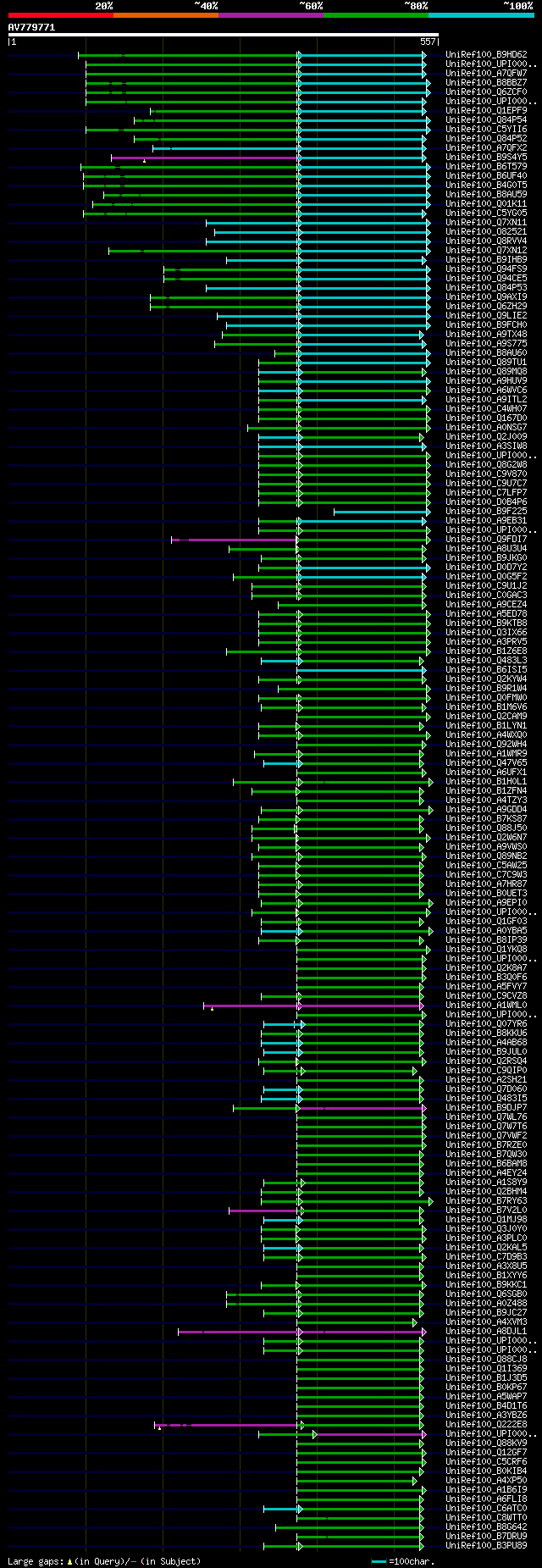This screenshot has width=542, height=1568.
Task: Open hit UniRef100_Q1EPF9
Action: 486,111
